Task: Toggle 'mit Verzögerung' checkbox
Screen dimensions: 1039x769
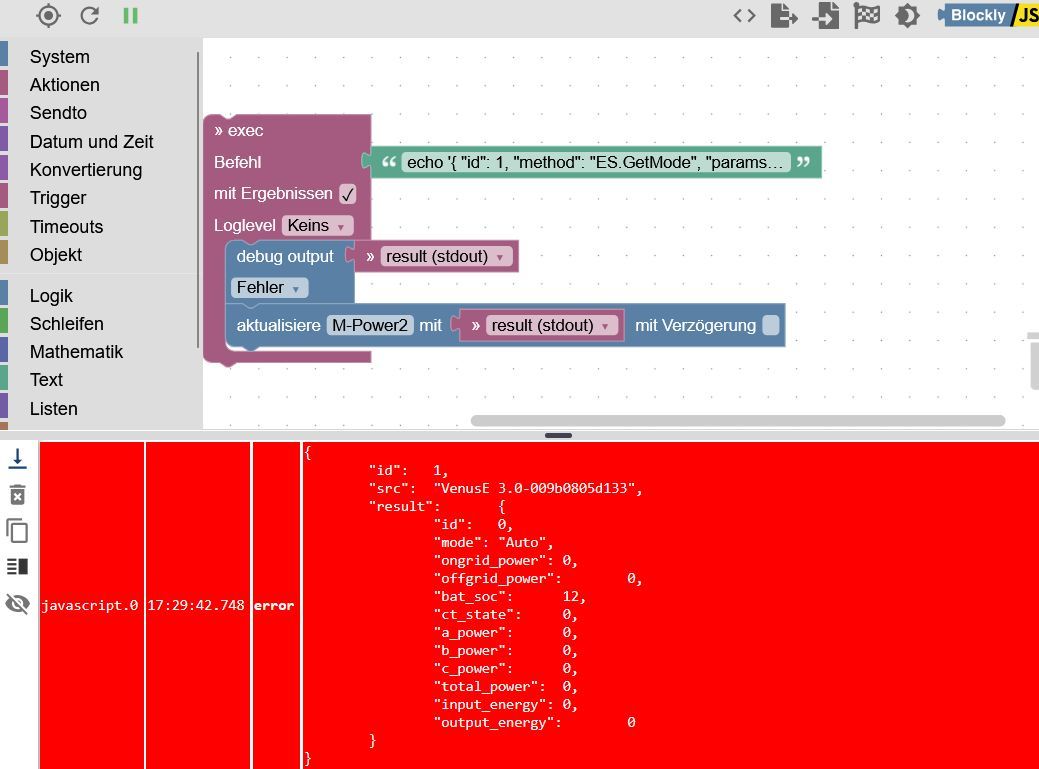Action: 771,325
